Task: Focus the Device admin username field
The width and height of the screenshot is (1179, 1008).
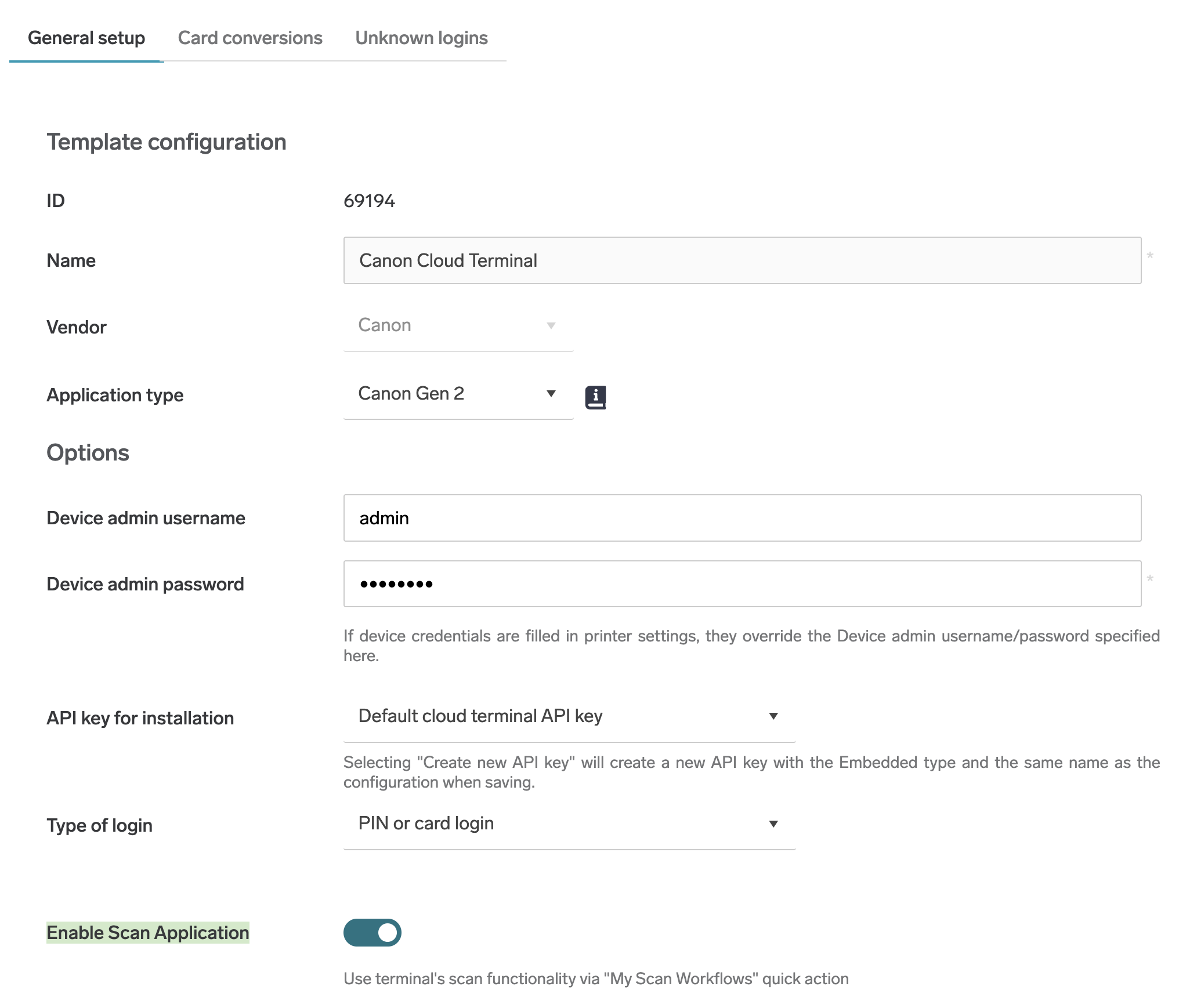Action: coord(742,518)
